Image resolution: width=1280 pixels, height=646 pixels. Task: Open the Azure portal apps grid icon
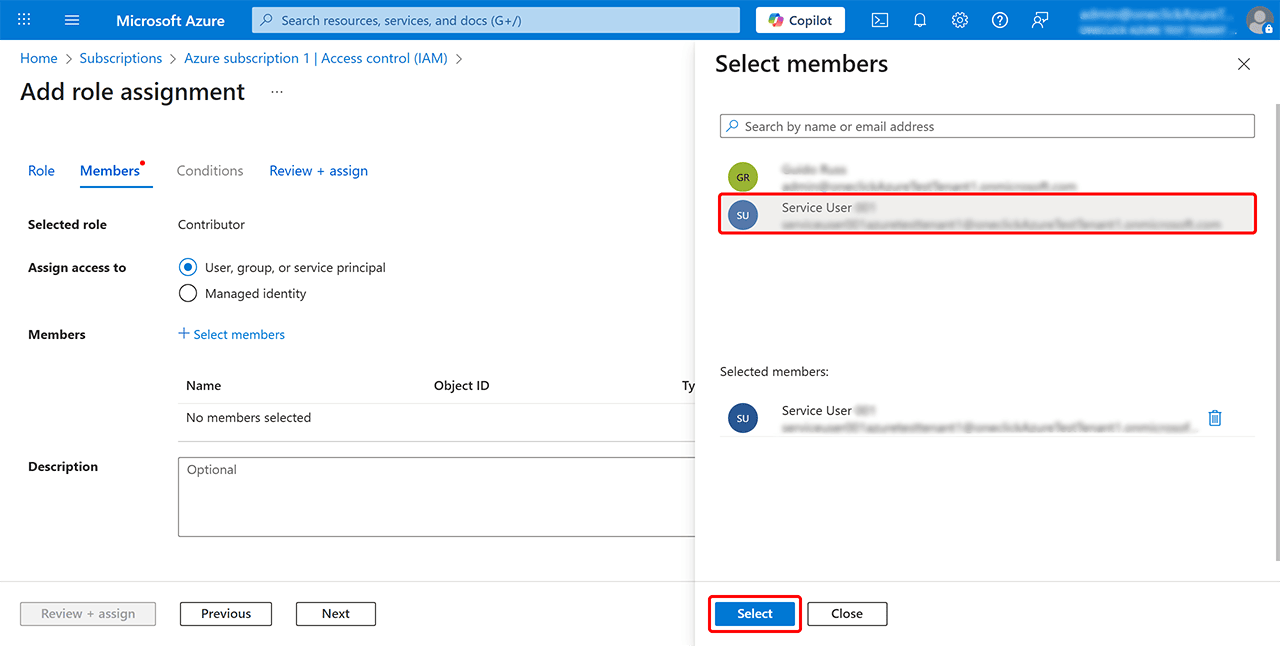[25, 20]
